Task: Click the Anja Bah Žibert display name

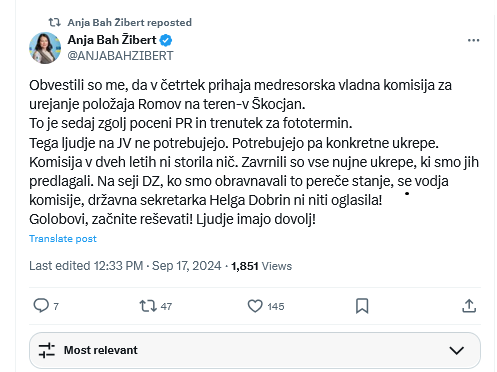Action: [112, 40]
